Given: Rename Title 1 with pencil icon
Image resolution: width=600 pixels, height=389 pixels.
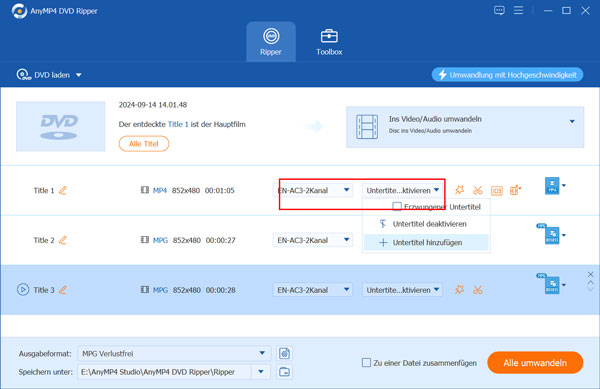Looking at the screenshot, I should click(x=63, y=190).
